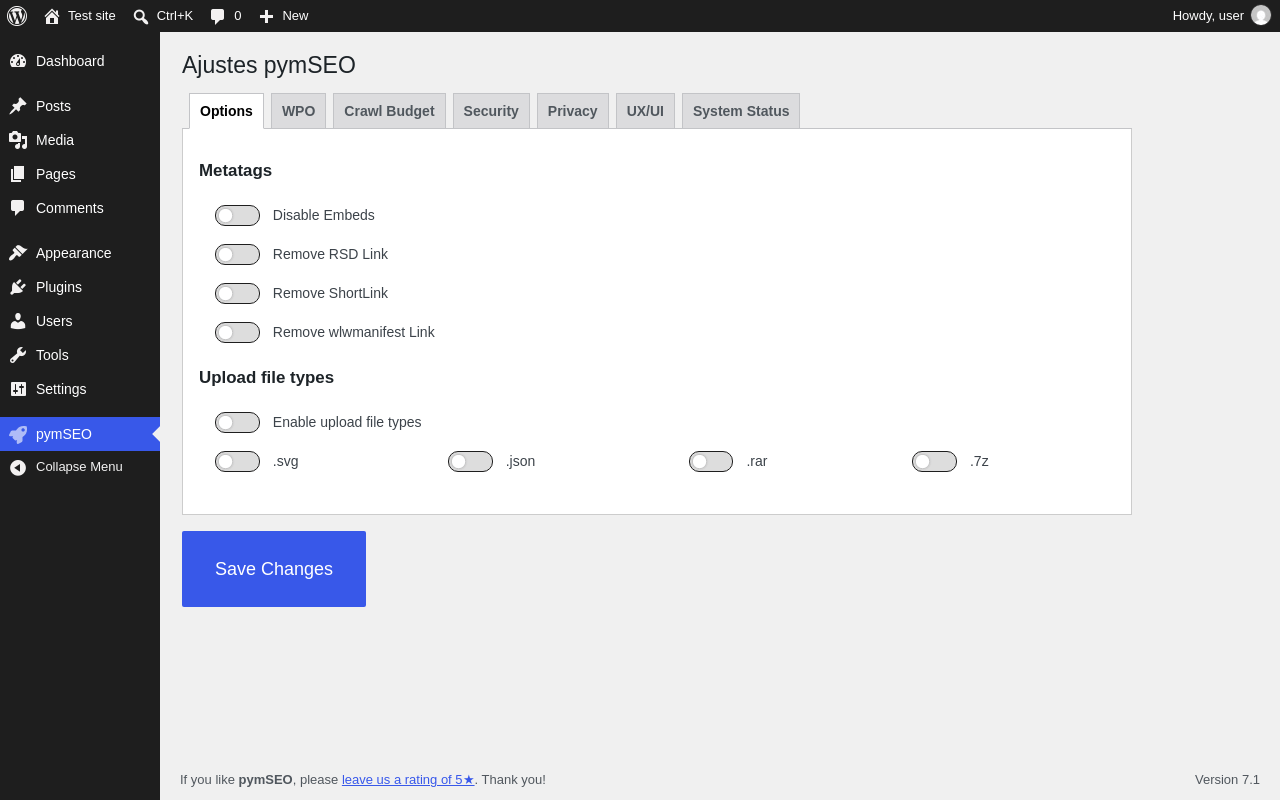
Task: Switch to the WPO tab
Action: point(298,111)
